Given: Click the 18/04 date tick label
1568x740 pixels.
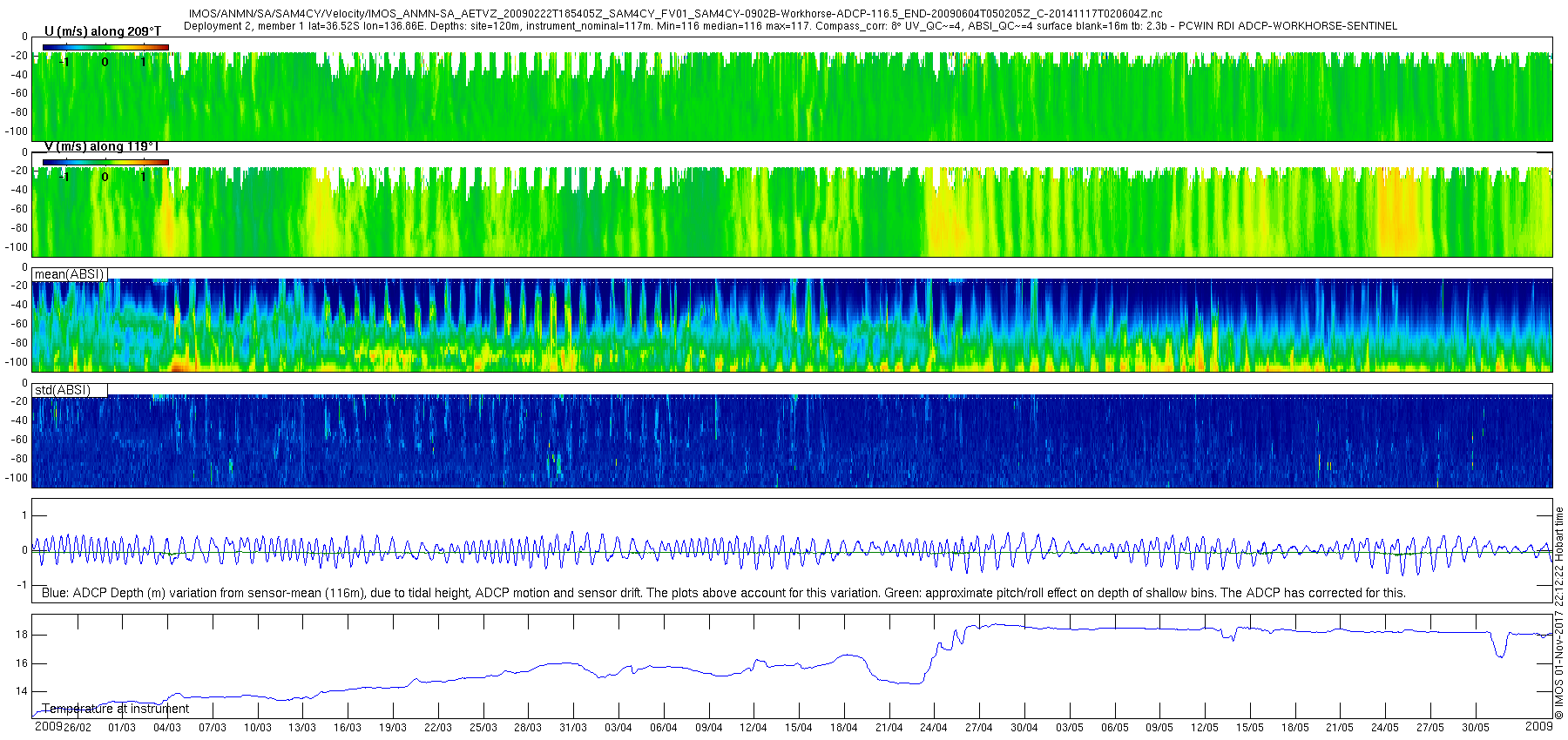Looking at the screenshot, I should 844,728.
